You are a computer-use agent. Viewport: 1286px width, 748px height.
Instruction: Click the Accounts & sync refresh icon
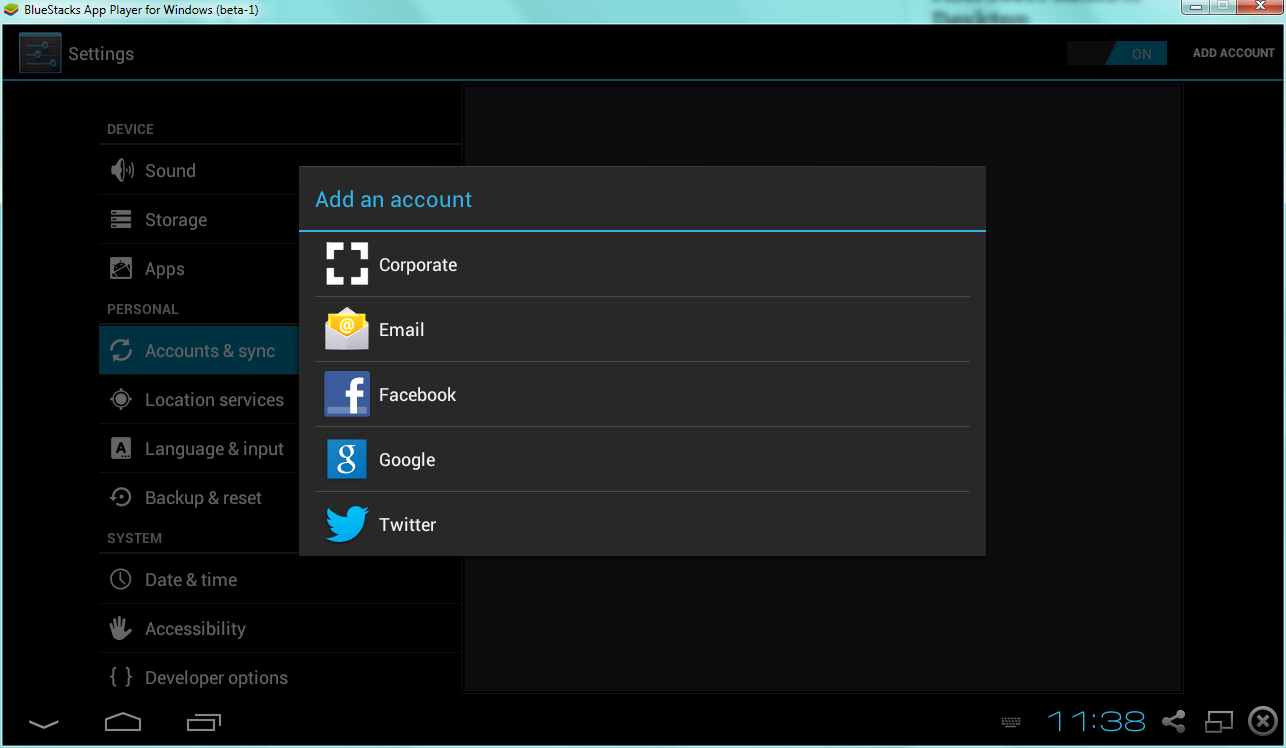121,350
